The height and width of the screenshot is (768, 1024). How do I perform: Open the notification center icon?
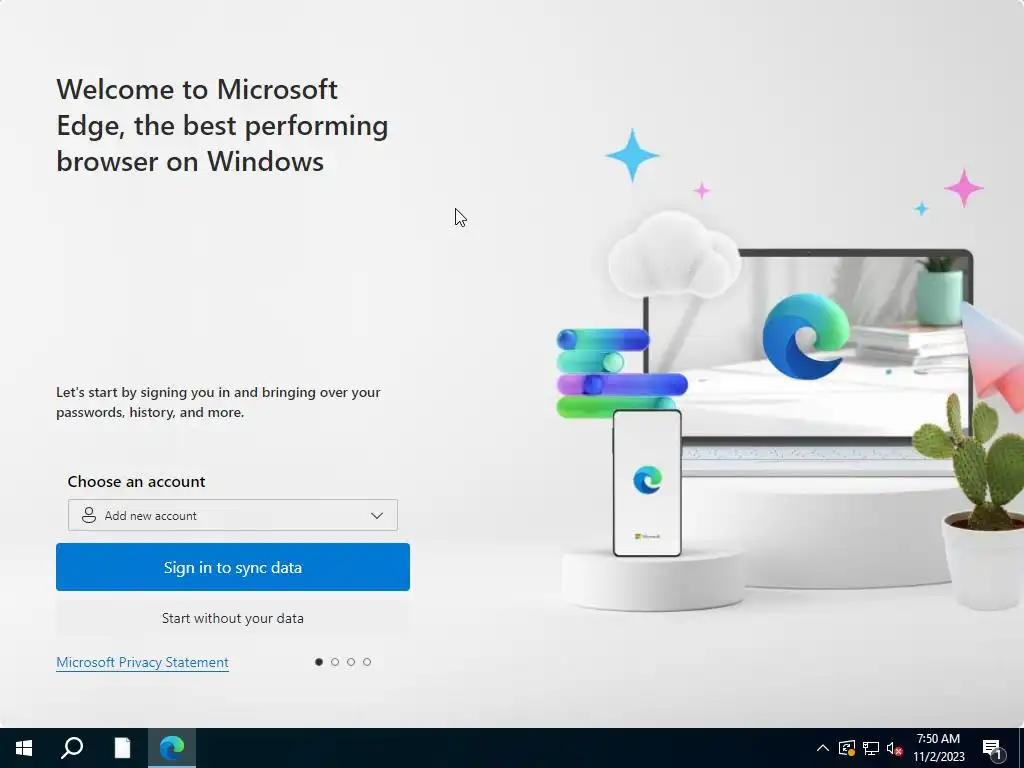[993, 748]
